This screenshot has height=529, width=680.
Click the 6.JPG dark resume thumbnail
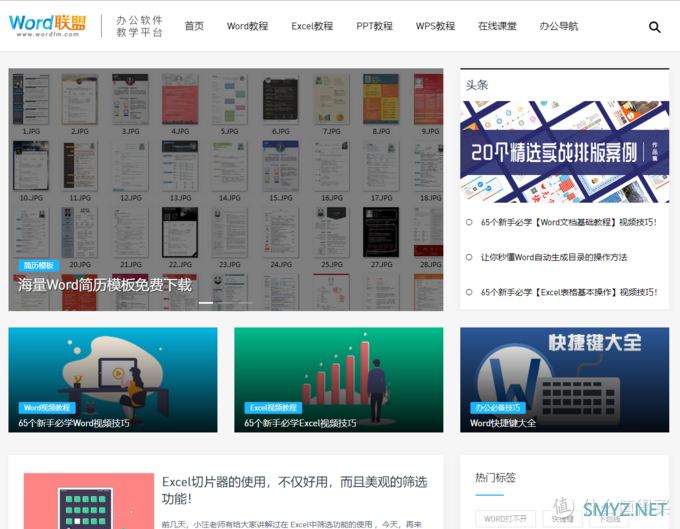[x=281, y=99]
